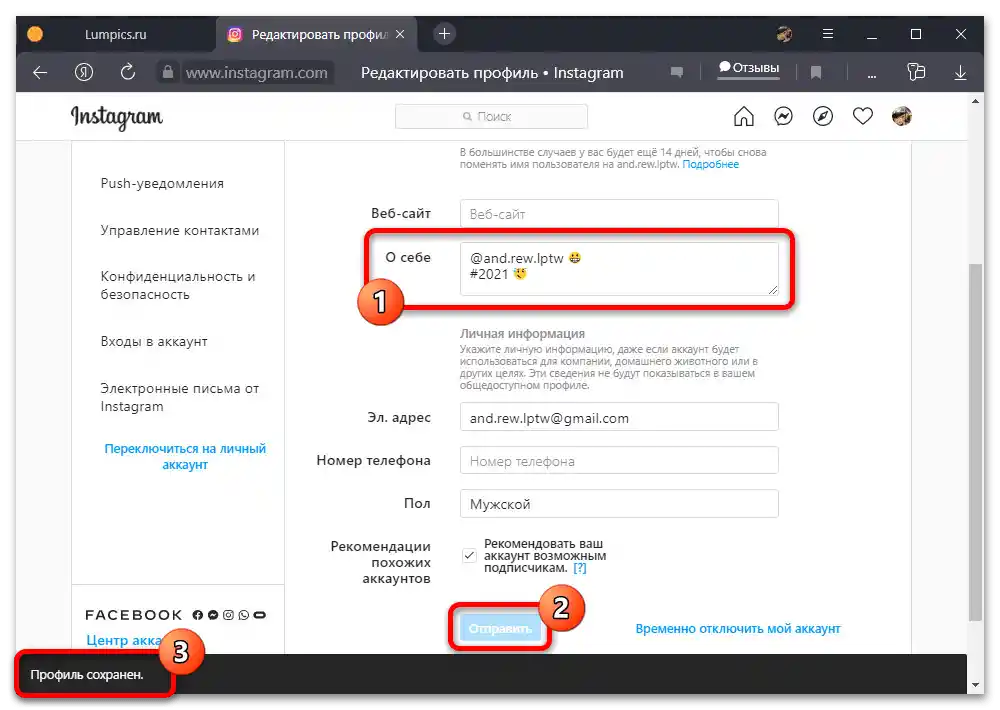Open Instagram Messenger direct icon
The height and width of the screenshot is (710, 1000).
(x=783, y=116)
